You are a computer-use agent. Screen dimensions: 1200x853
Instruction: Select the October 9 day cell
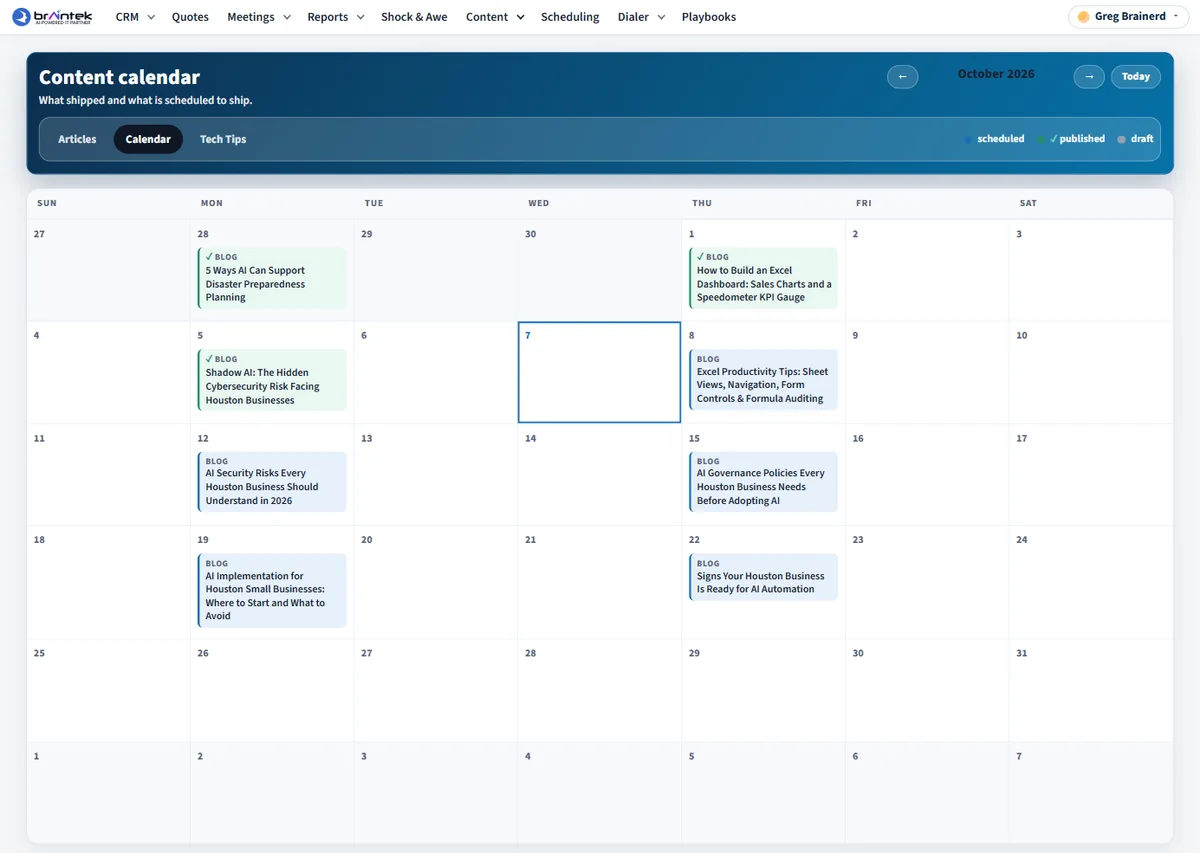(927, 372)
